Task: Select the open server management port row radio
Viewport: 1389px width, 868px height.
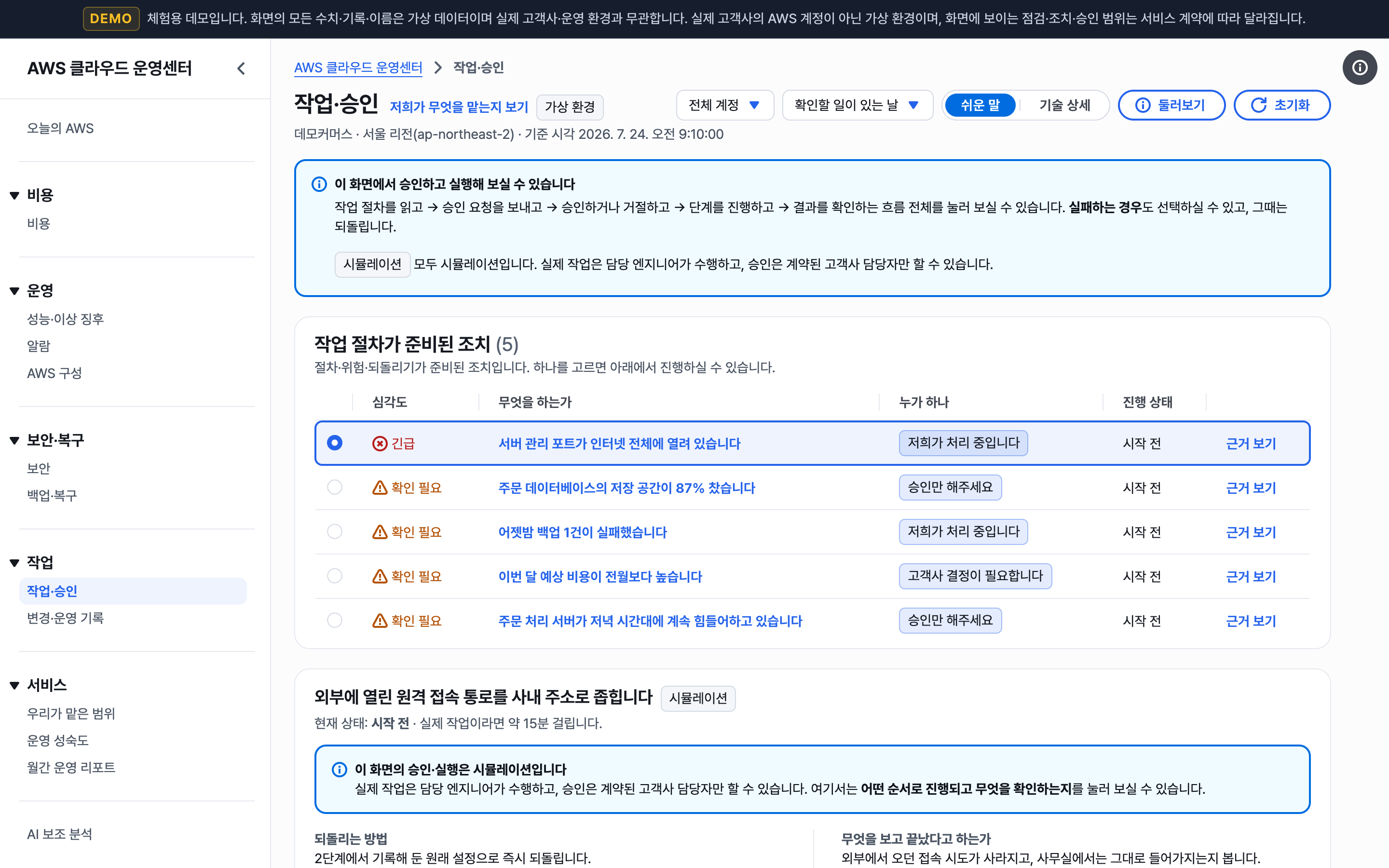Action: pos(335,443)
